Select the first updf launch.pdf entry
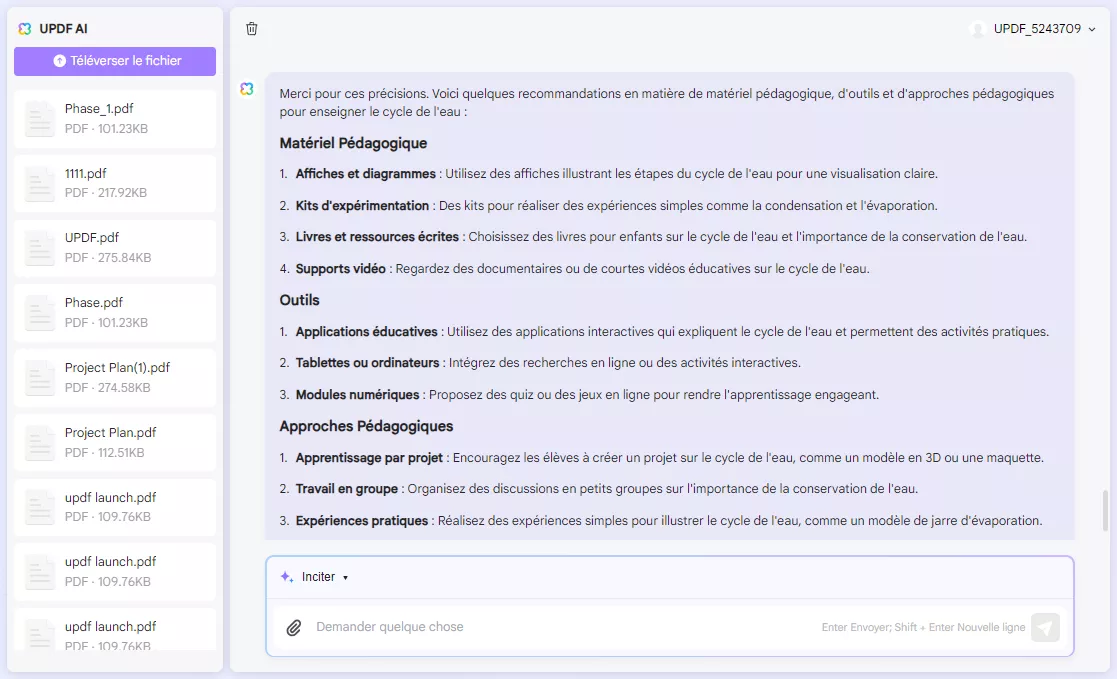The height and width of the screenshot is (679, 1117). click(x=114, y=506)
